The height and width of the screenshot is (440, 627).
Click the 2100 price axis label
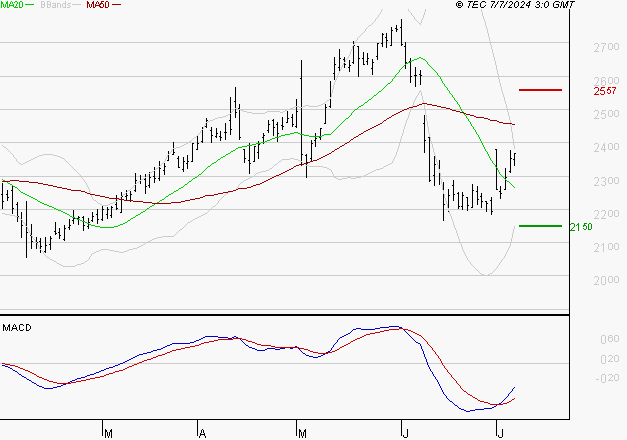(x=606, y=248)
